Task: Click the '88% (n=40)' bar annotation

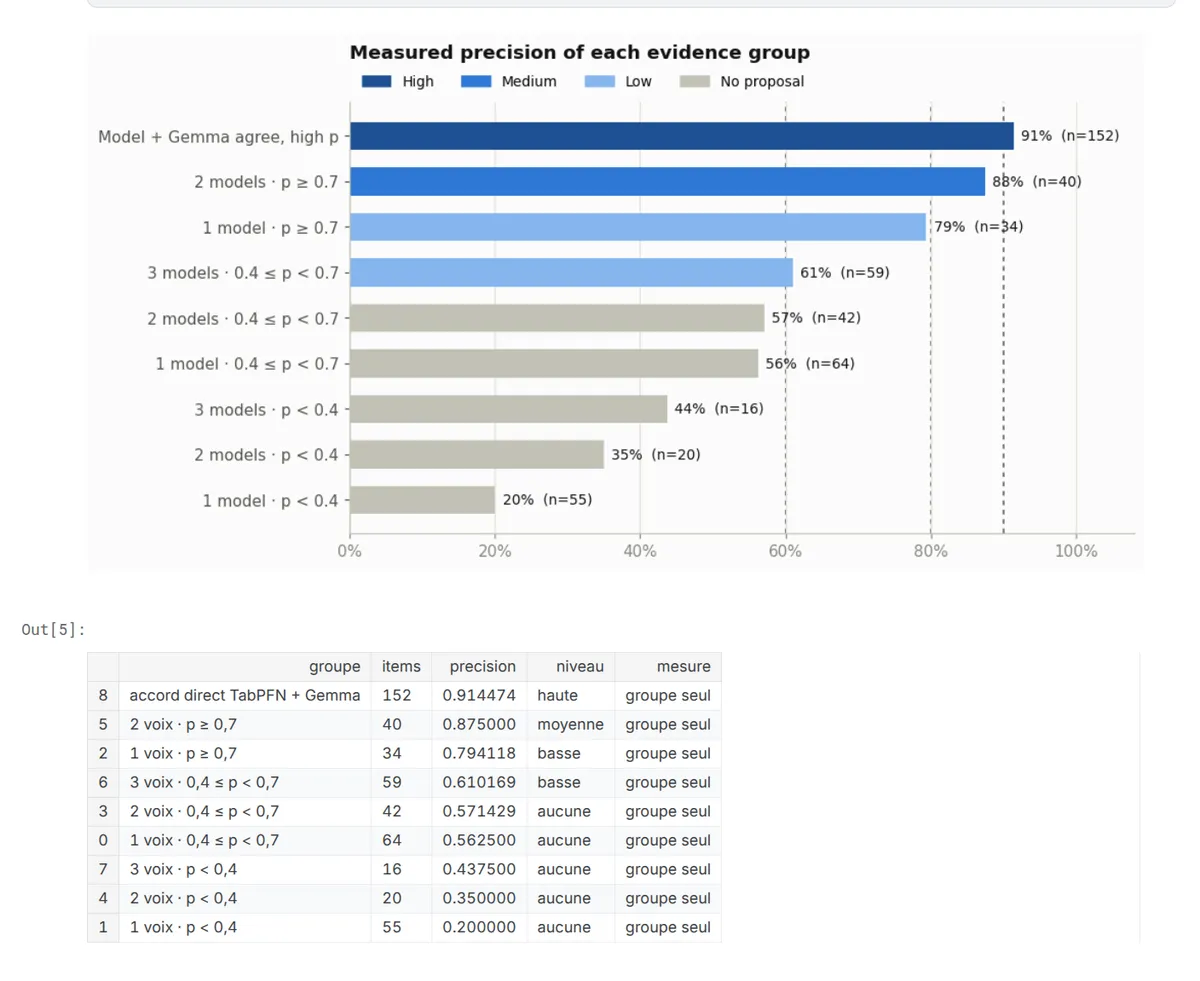Action: [1037, 182]
